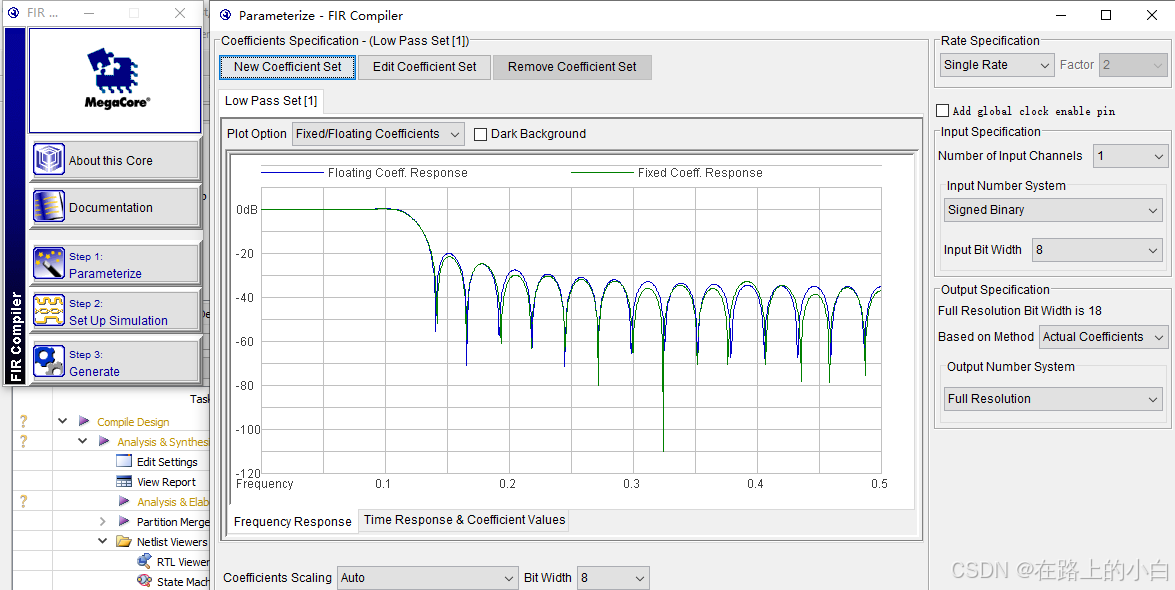The height and width of the screenshot is (590, 1175).
Task: Click question mark beside Analysis & Elaboration
Action: click(x=24, y=502)
